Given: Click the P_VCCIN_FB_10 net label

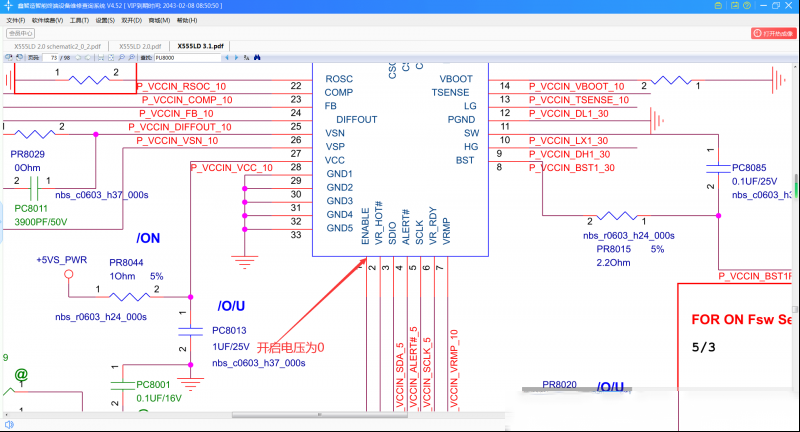Looking at the screenshot, I should 176,113.
